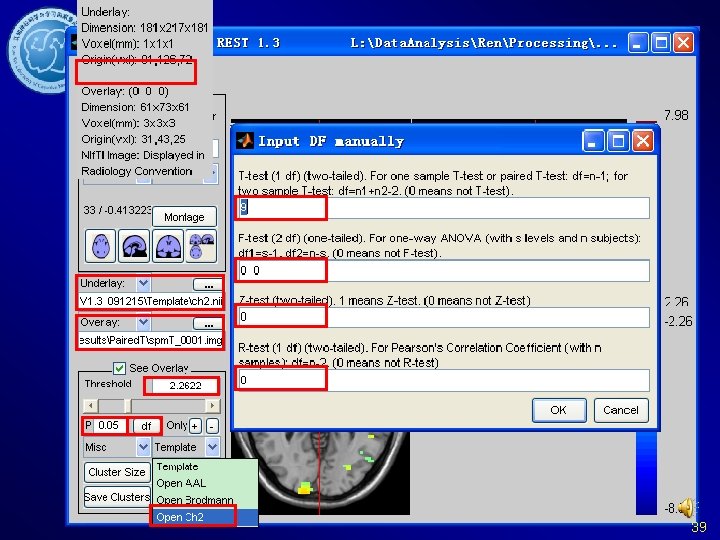The height and width of the screenshot is (540, 720).
Task: Click the threshold slider left arrow
Action: [x=90, y=405]
